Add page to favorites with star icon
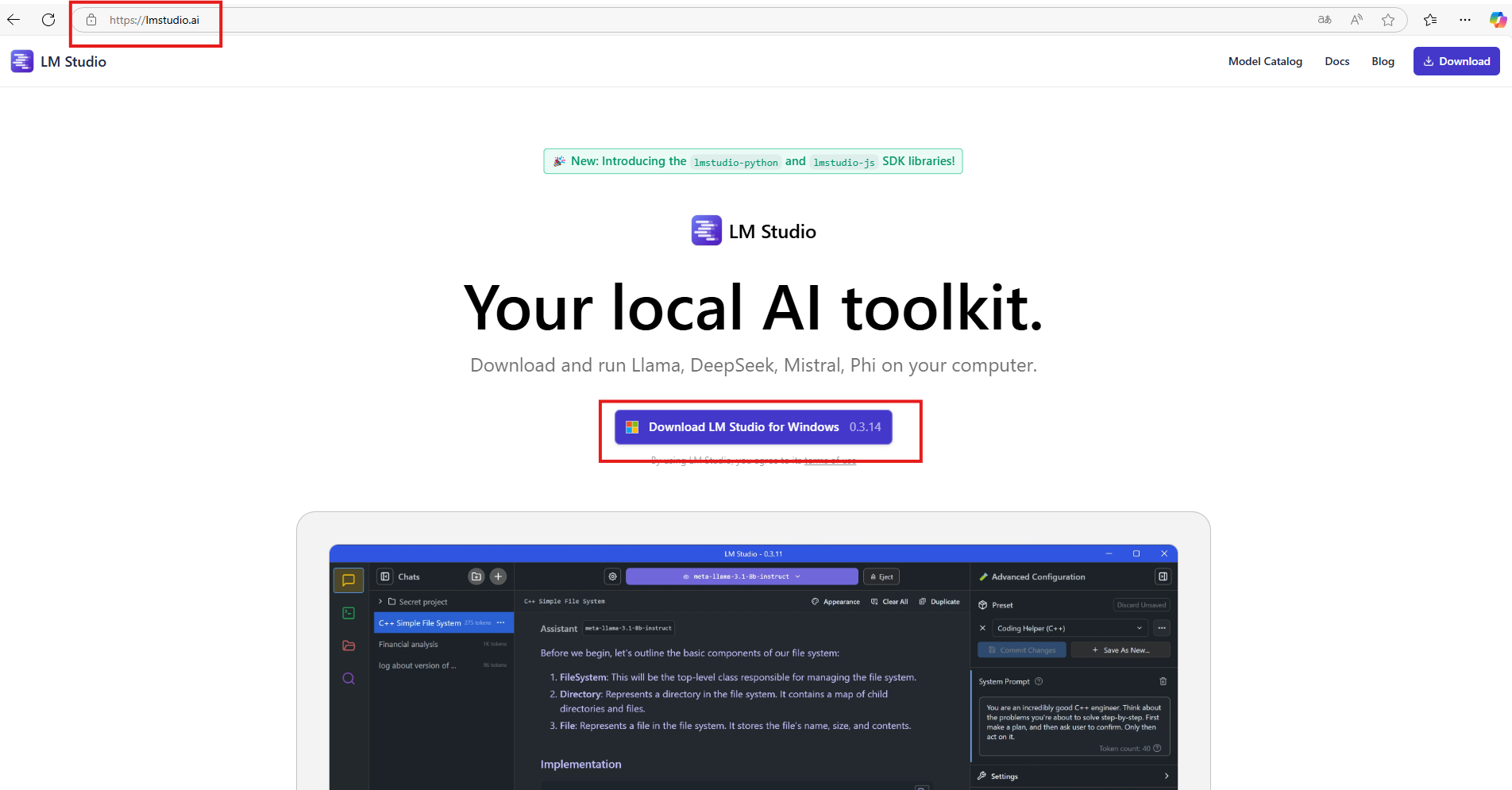The height and width of the screenshot is (790, 1512). tap(1388, 20)
